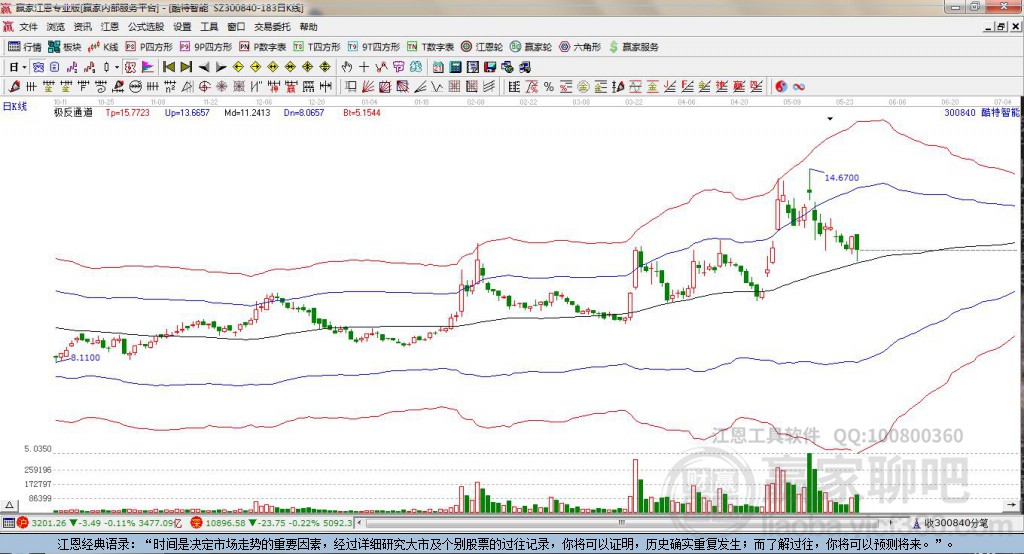1024x554 pixels.
Task: Select the red fan lines drawing tool
Action: (x=368, y=86)
